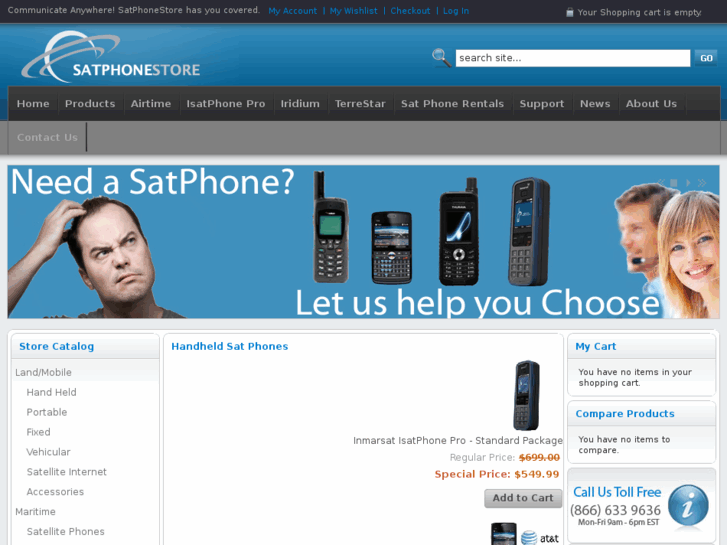The image size is (727, 545).
Task: Click the shopping cart lock icon
Action: (570, 13)
